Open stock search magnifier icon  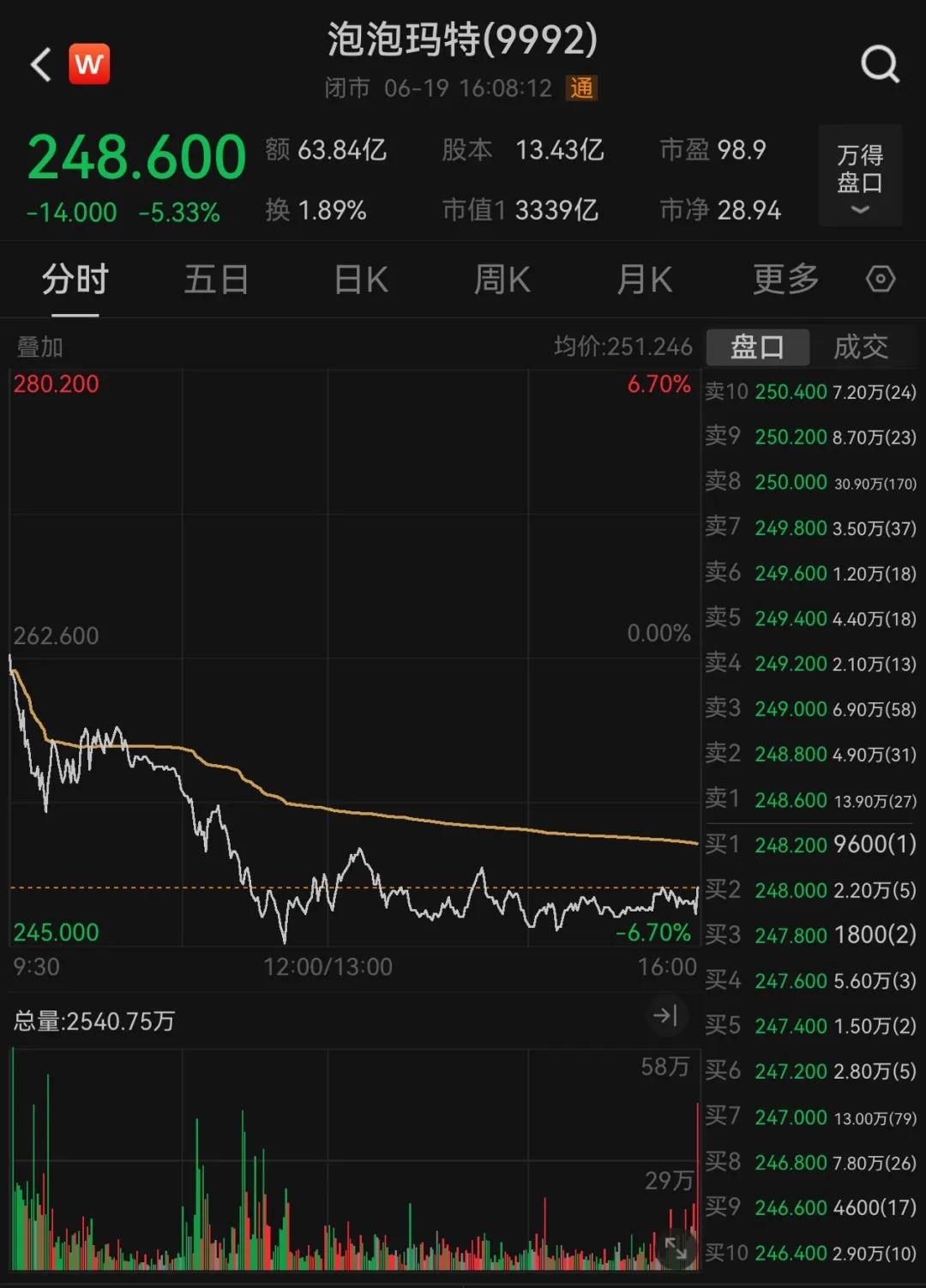point(880,64)
